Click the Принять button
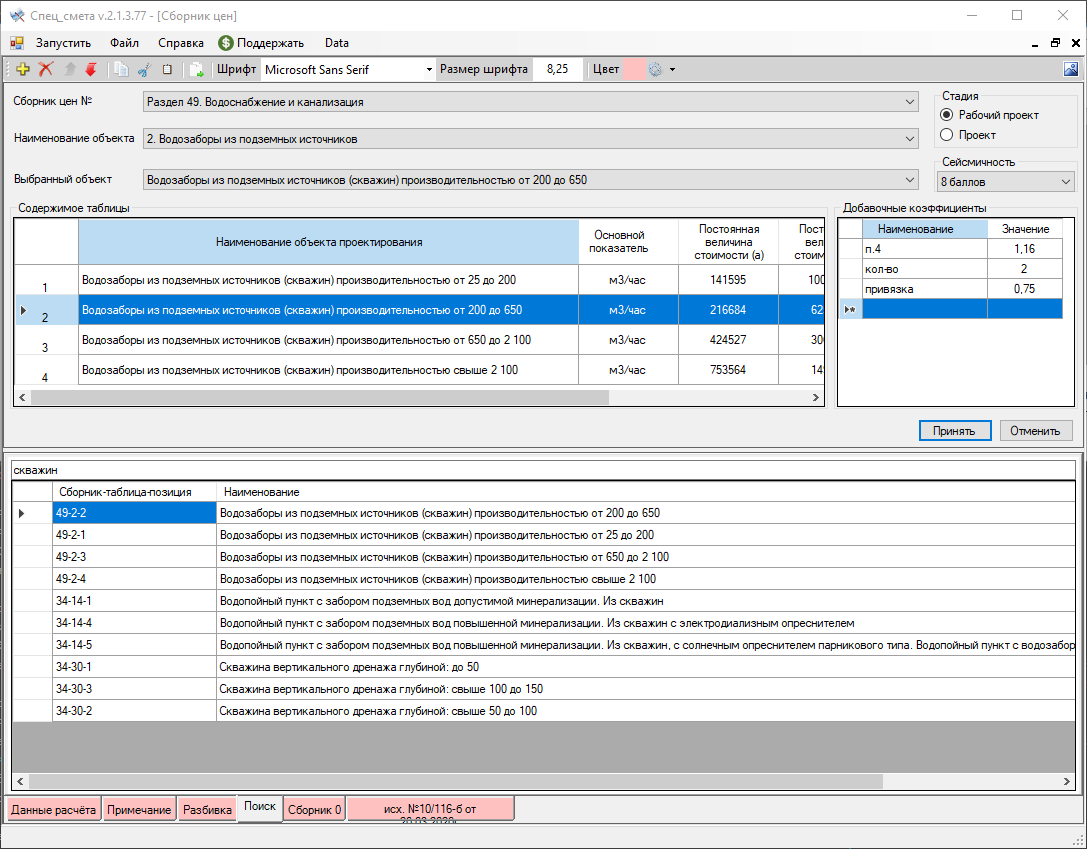This screenshot has width=1087, height=849. 955,430
